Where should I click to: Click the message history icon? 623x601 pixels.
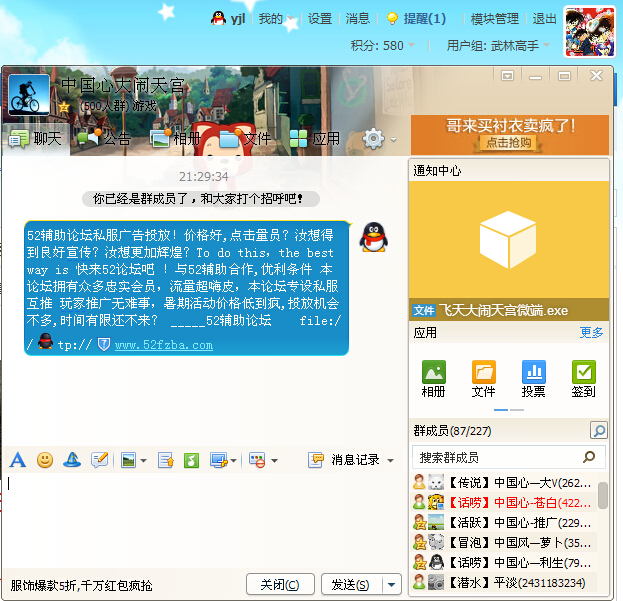[x=315, y=460]
